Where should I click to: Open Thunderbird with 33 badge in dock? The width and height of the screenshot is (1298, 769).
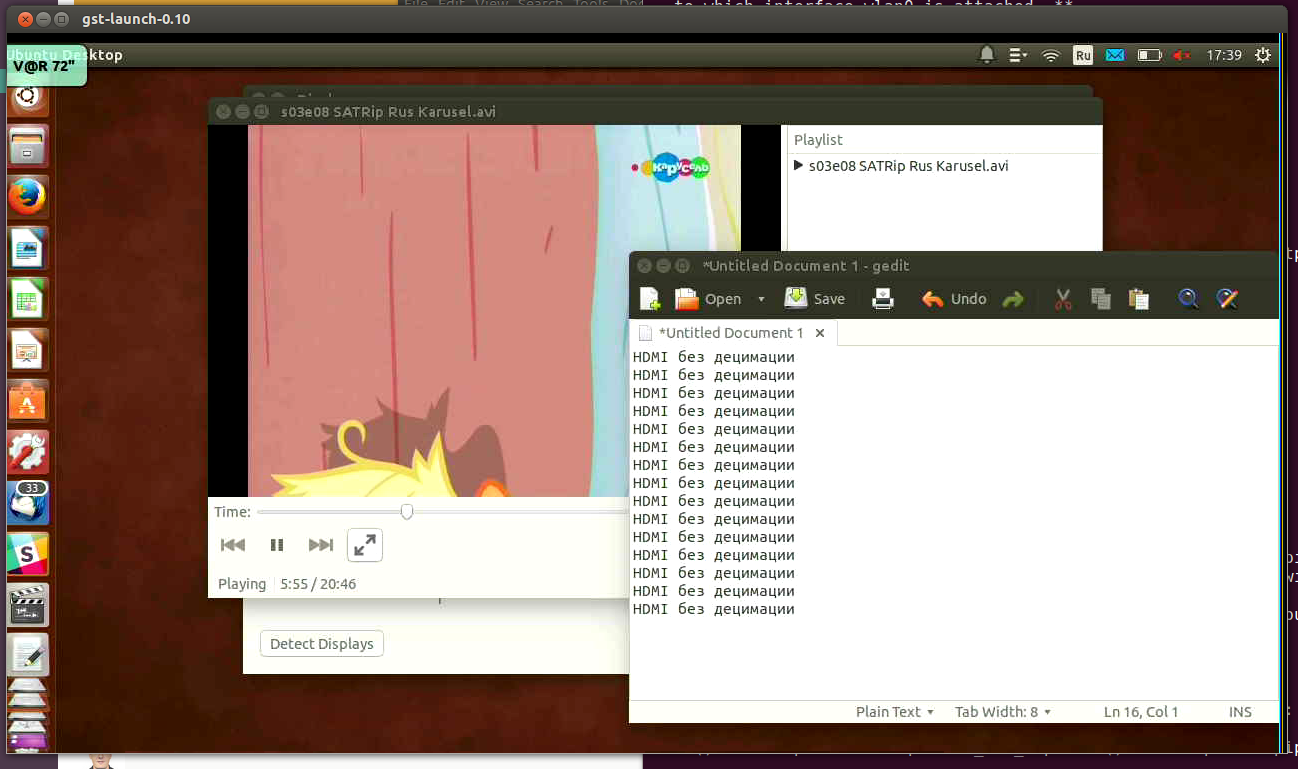pyautogui.click(x=27, y=503)
